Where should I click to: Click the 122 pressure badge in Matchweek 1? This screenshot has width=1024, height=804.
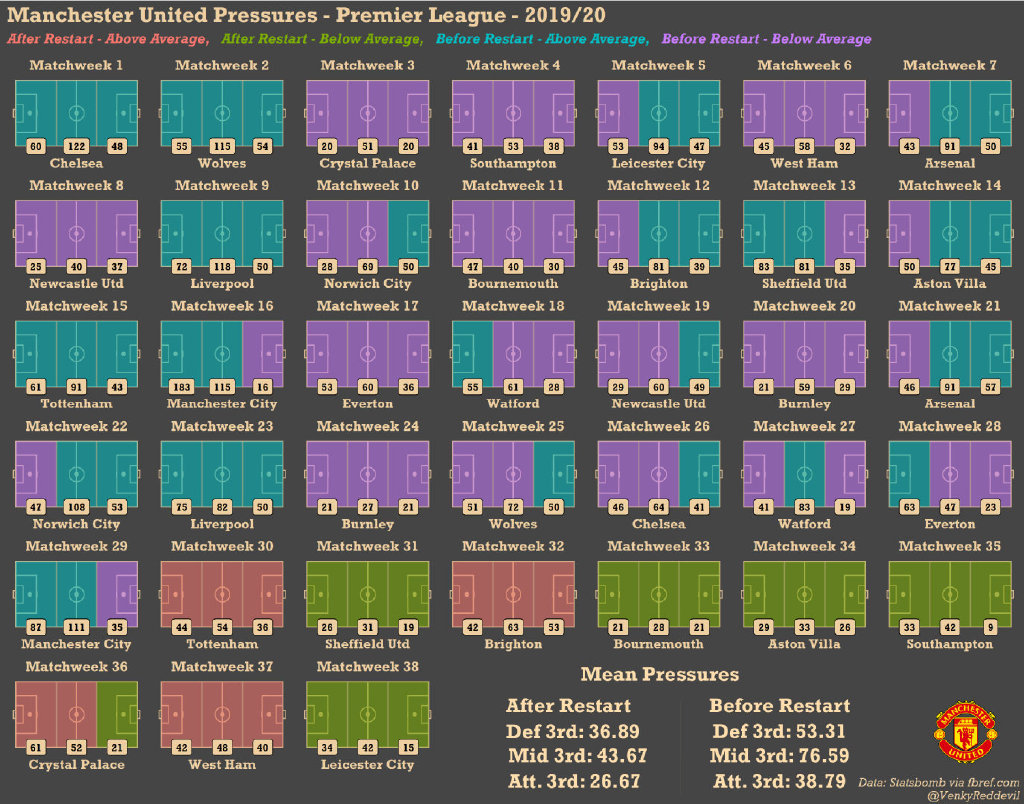(x=76, y=146)
